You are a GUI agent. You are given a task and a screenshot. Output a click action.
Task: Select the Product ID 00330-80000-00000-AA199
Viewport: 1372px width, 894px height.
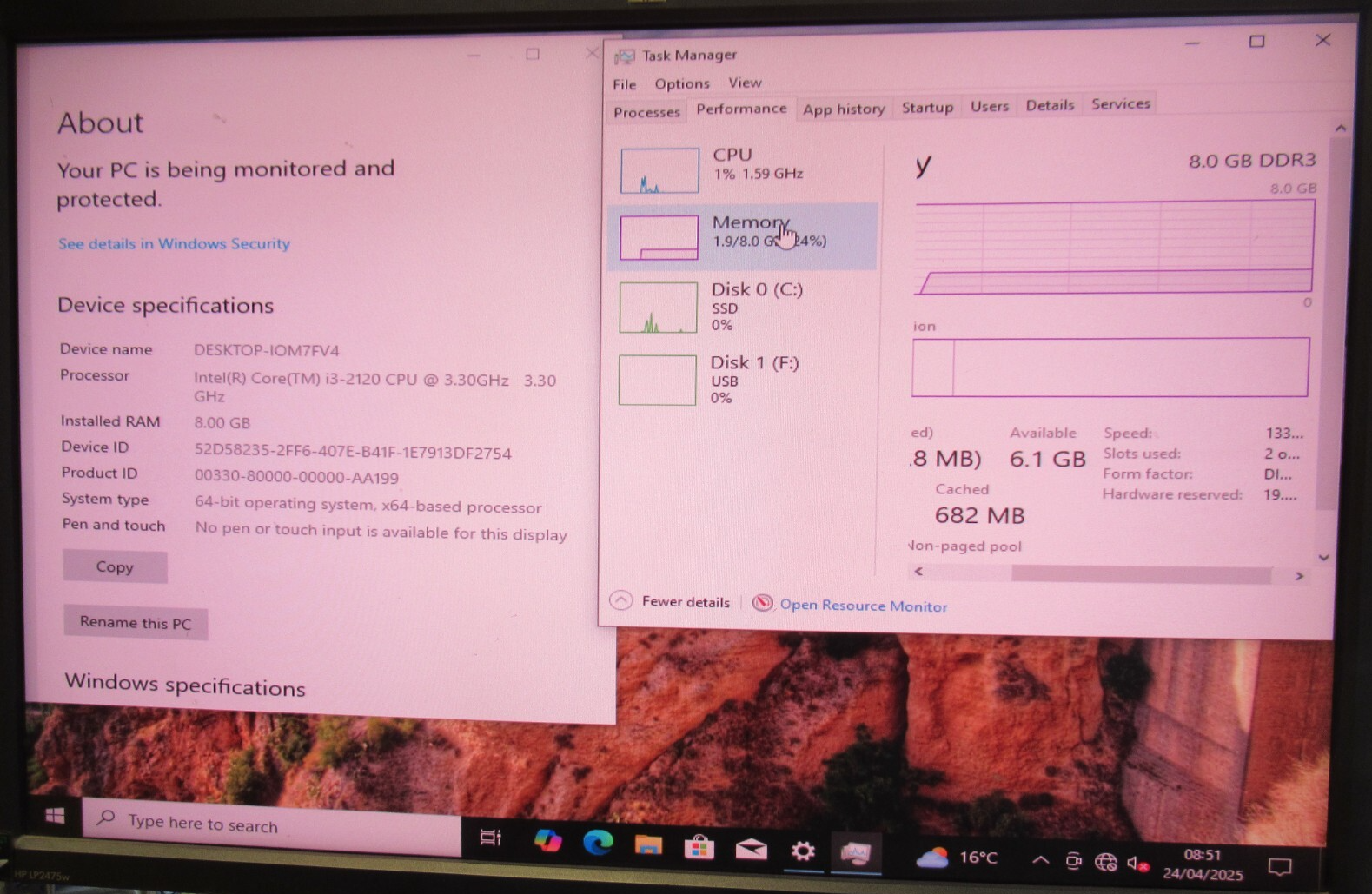tap(296, 478)
